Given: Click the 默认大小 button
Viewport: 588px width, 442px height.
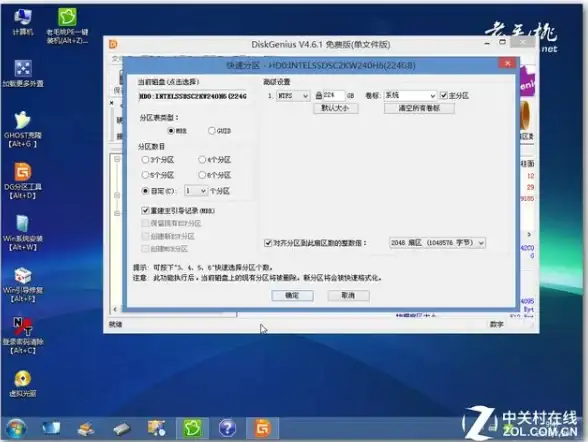Looking at the screenshot, I should click(336, 108).
